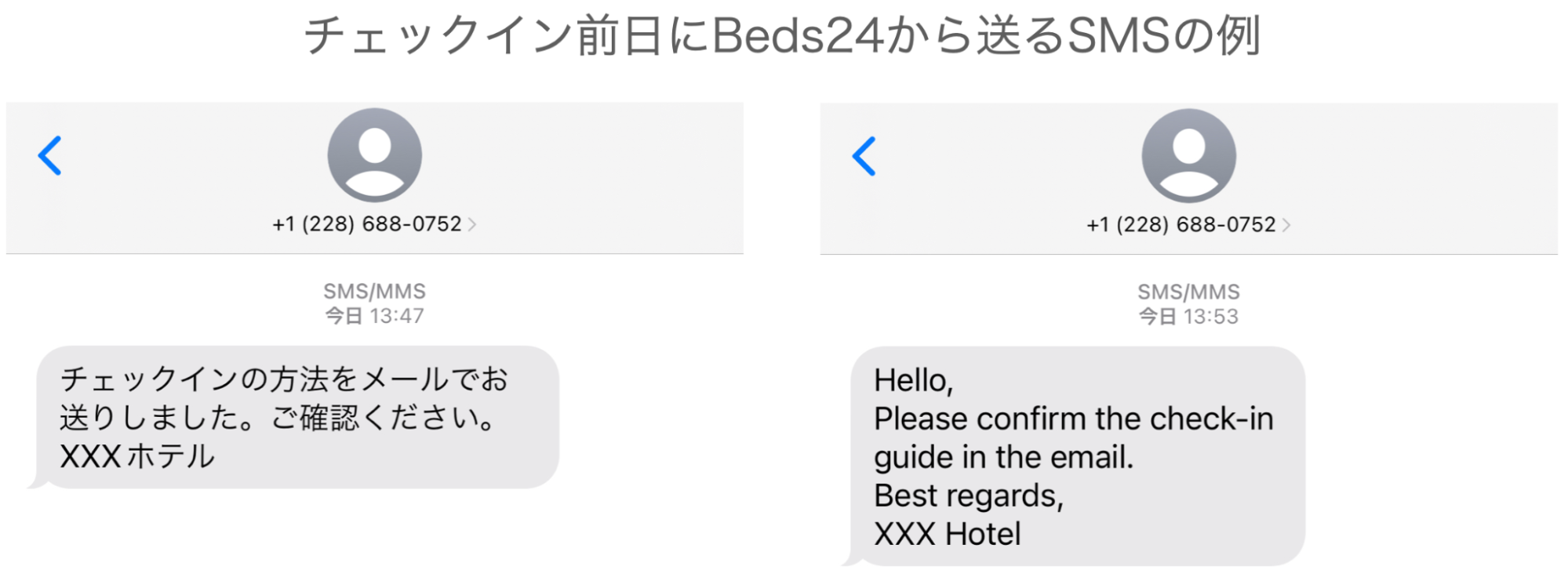
Task: Tap the back arrow in the right conversation
Action: pyautogui.click(x=864, y=156)
